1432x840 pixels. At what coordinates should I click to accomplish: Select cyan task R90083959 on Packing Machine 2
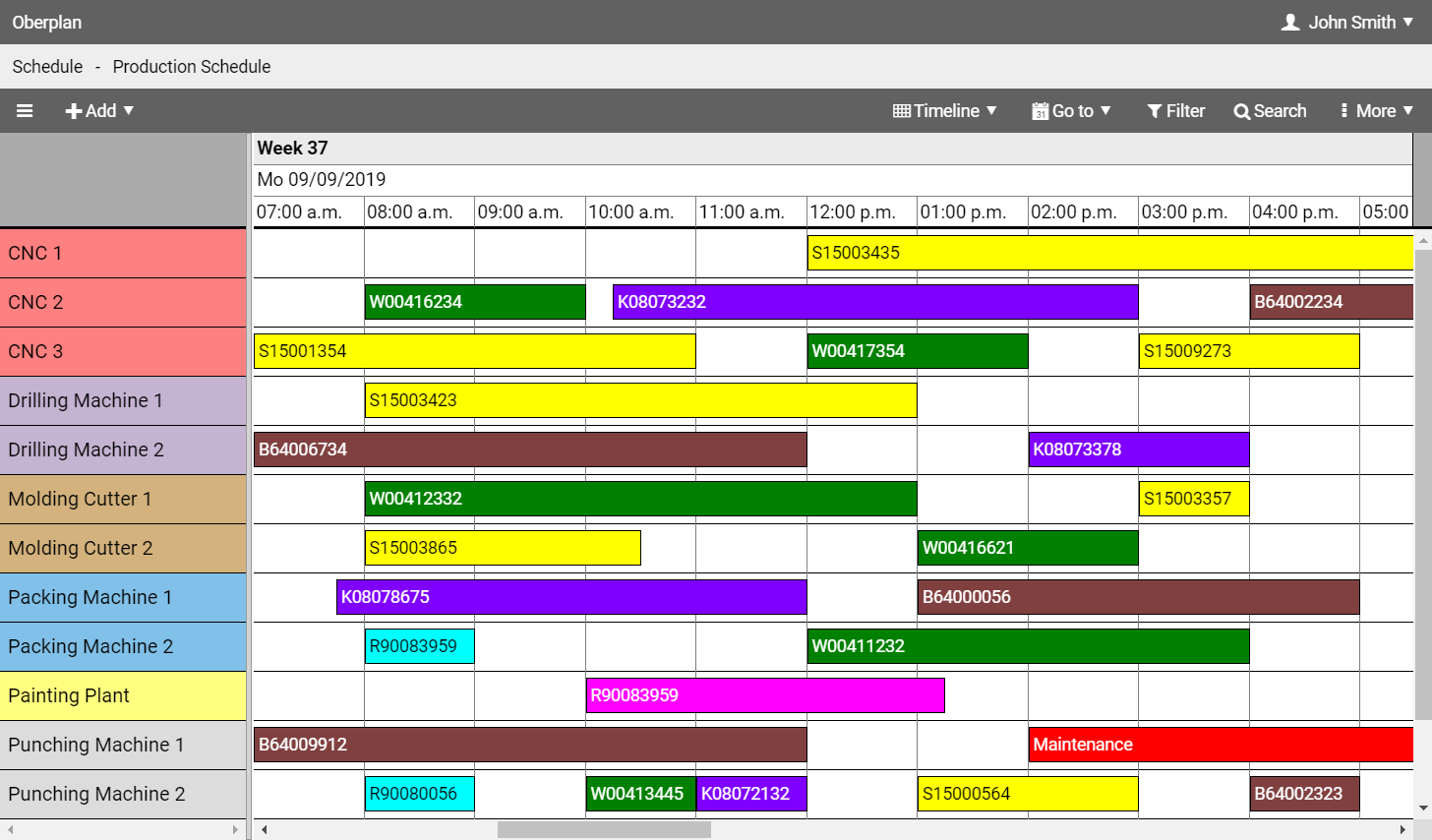click(420, 646)
